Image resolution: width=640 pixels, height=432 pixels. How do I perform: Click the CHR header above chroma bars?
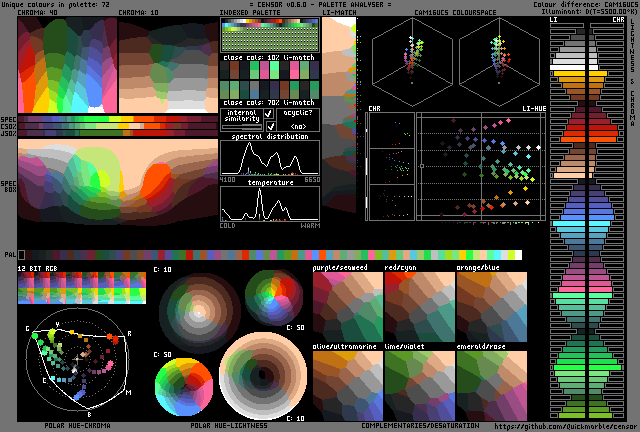point(618,20)
